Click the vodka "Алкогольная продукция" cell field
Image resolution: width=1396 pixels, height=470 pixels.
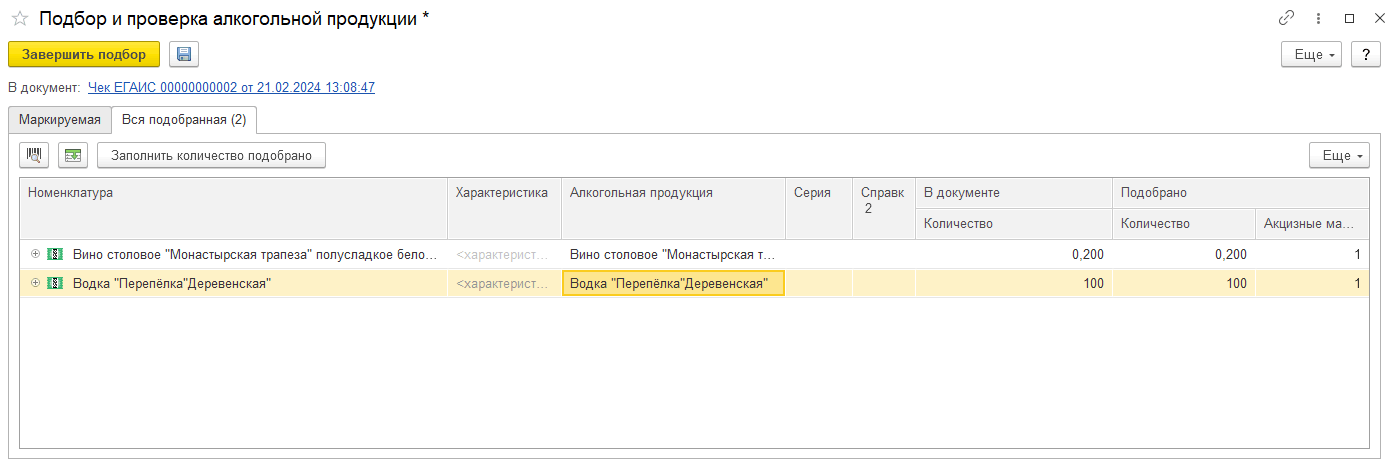coord(673,283)
